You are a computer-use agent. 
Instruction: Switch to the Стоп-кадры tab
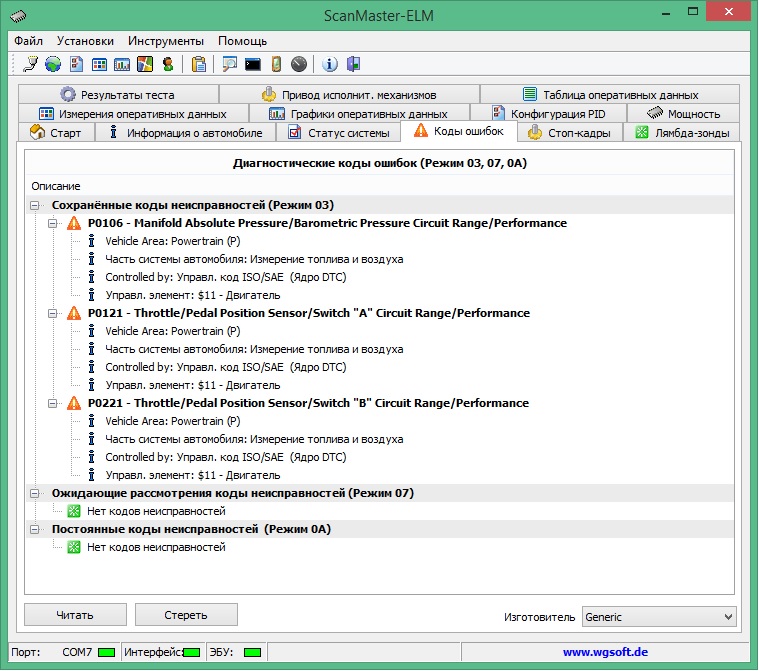pyautogui.click(x=570, y=132)
